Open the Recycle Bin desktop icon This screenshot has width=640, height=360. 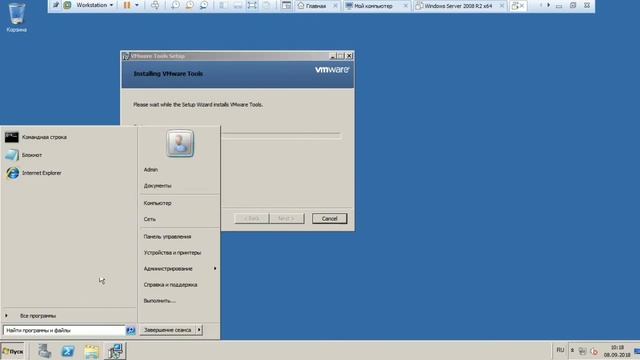[x=17, y=17]
